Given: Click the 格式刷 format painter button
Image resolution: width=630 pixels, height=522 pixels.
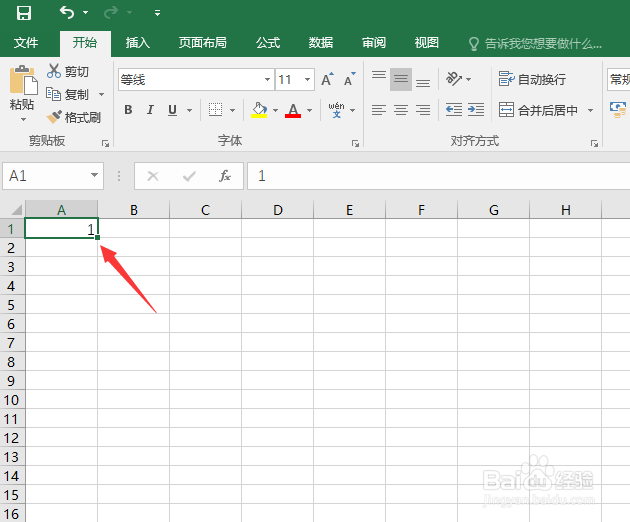Looking at the screenshot, I should pyautogui.click(x=73, y=117).
